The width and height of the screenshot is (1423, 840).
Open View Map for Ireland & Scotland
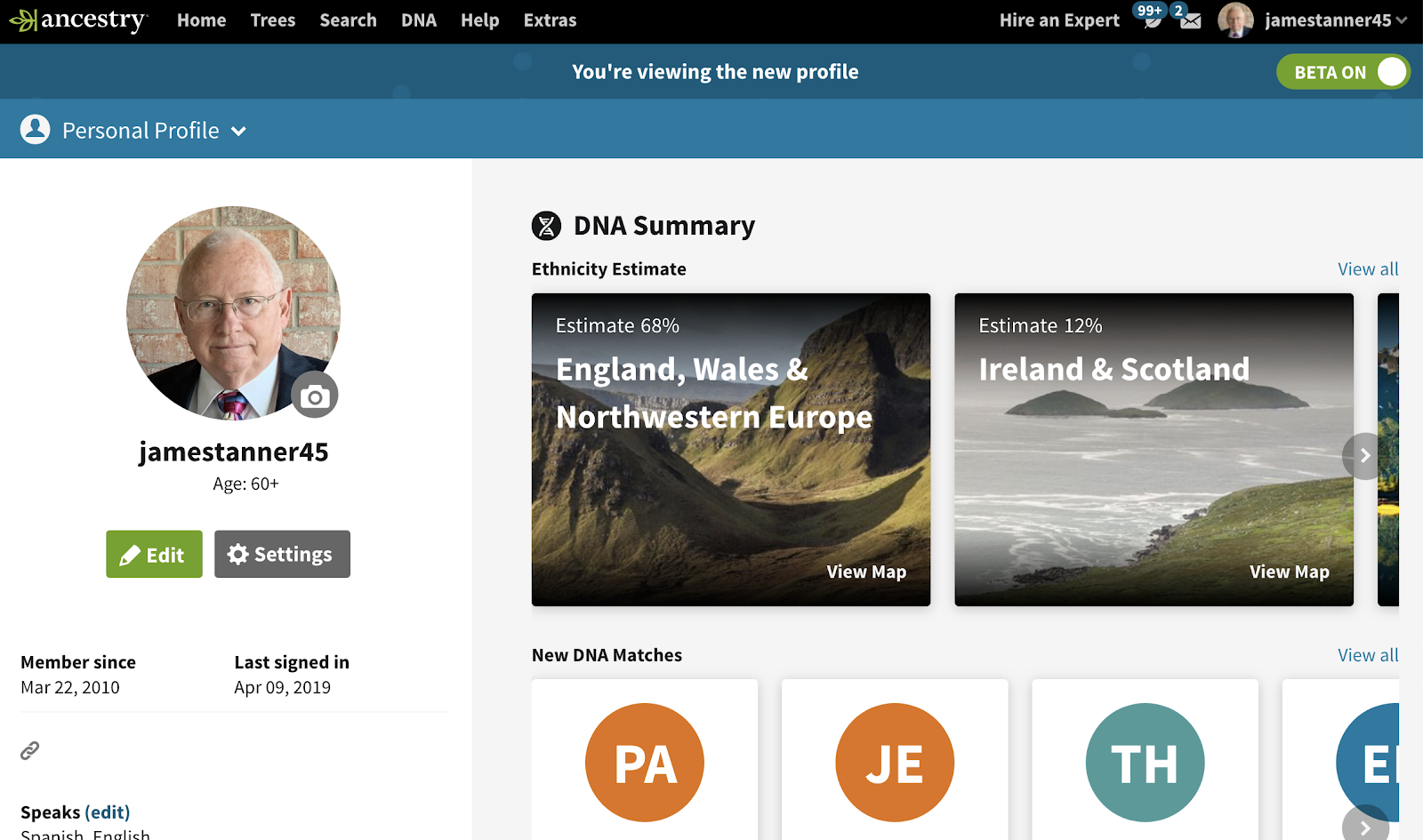1289,572
